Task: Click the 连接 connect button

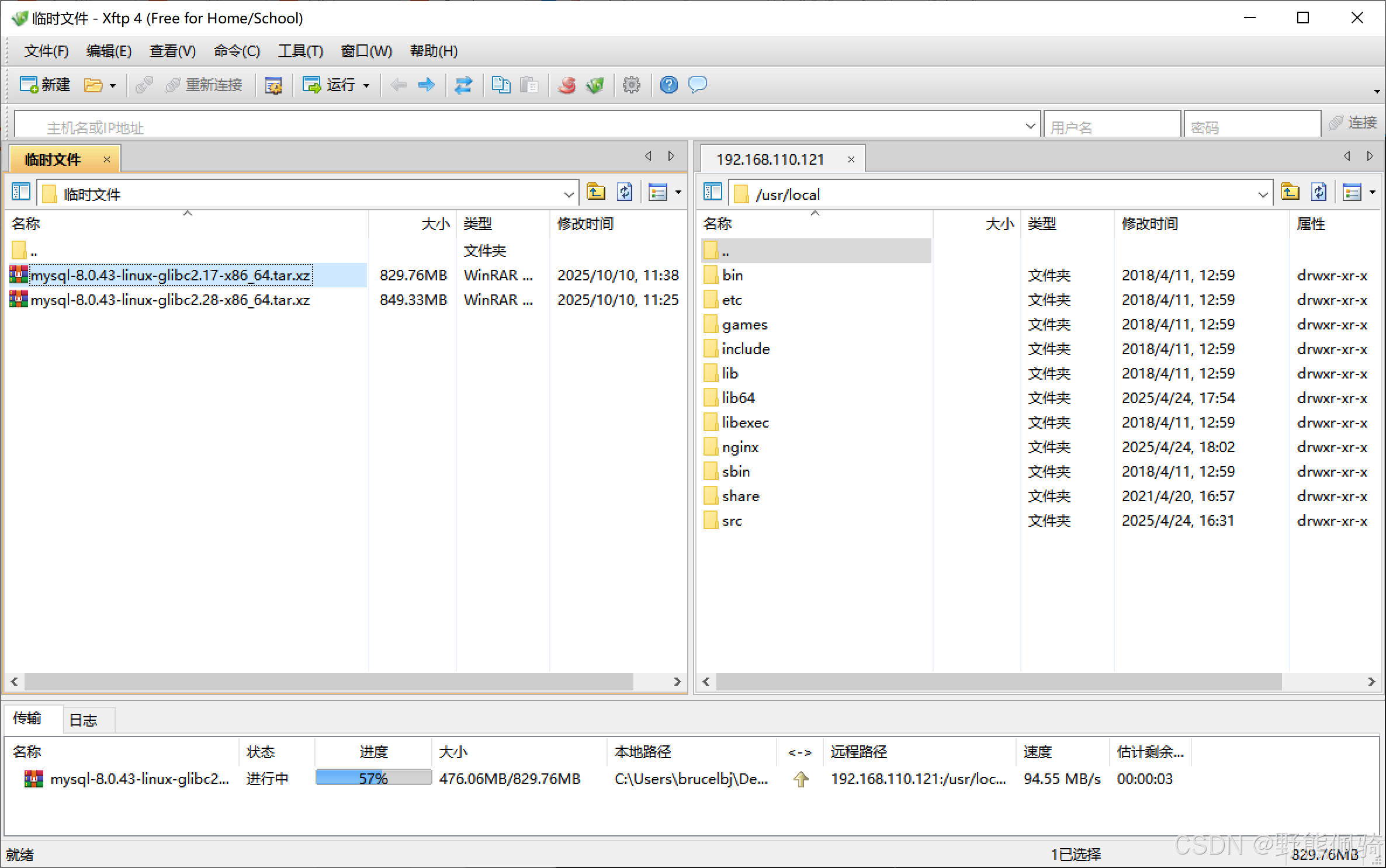Action: click(1353, 123)
